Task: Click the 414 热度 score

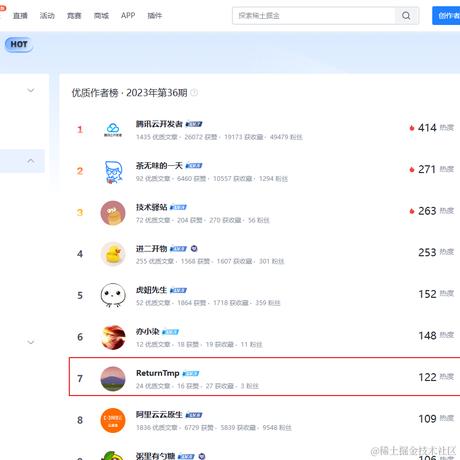Action: point(436,128)
